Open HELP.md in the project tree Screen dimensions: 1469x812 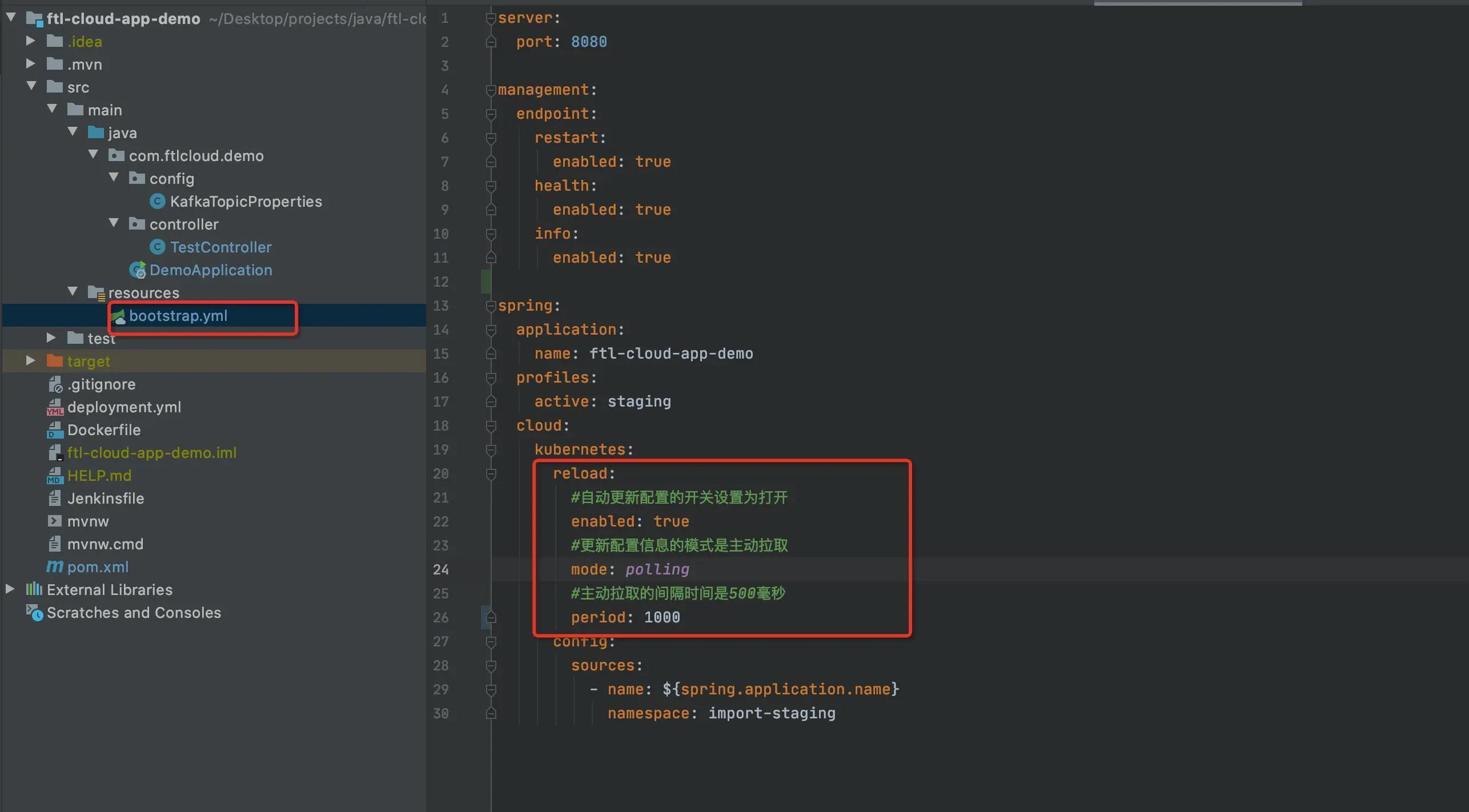(x=99, y=475)
